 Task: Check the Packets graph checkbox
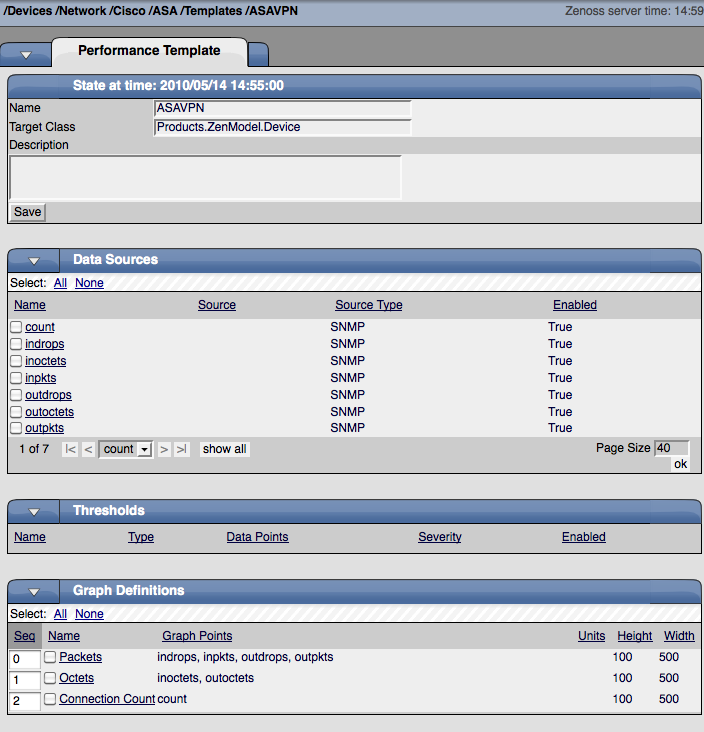[50, 657]
